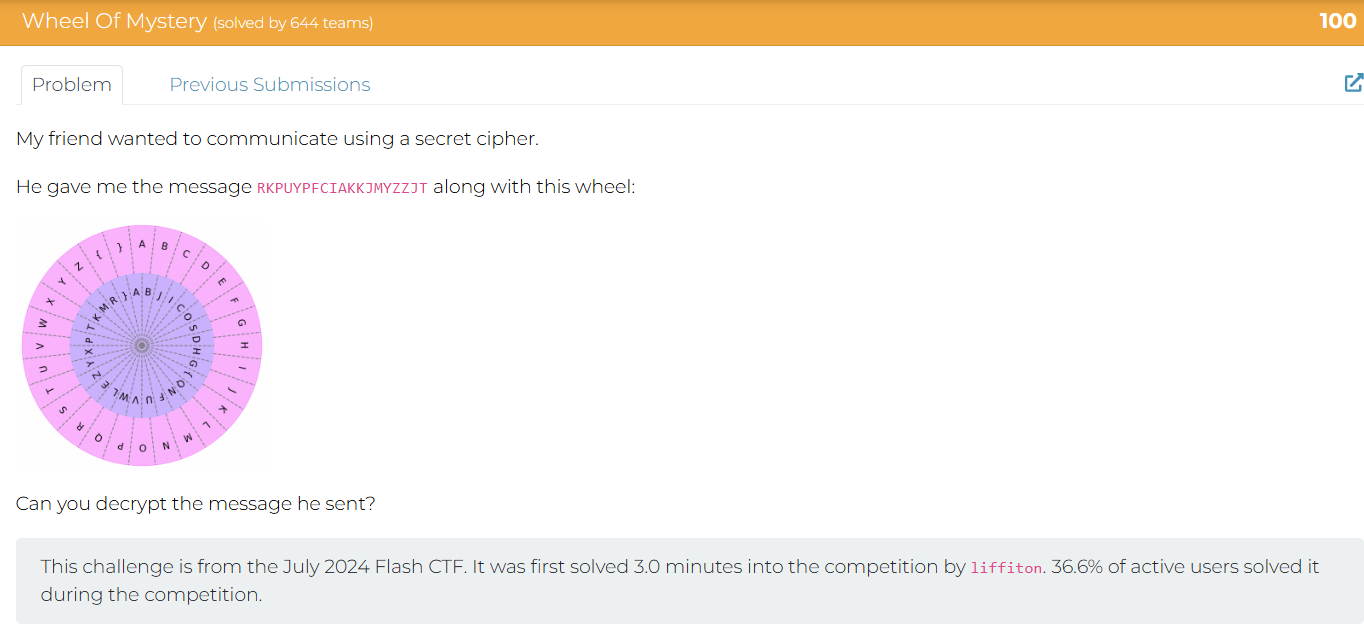
Task: Open the challenge in a new window icon
Action: point(1353,83)
